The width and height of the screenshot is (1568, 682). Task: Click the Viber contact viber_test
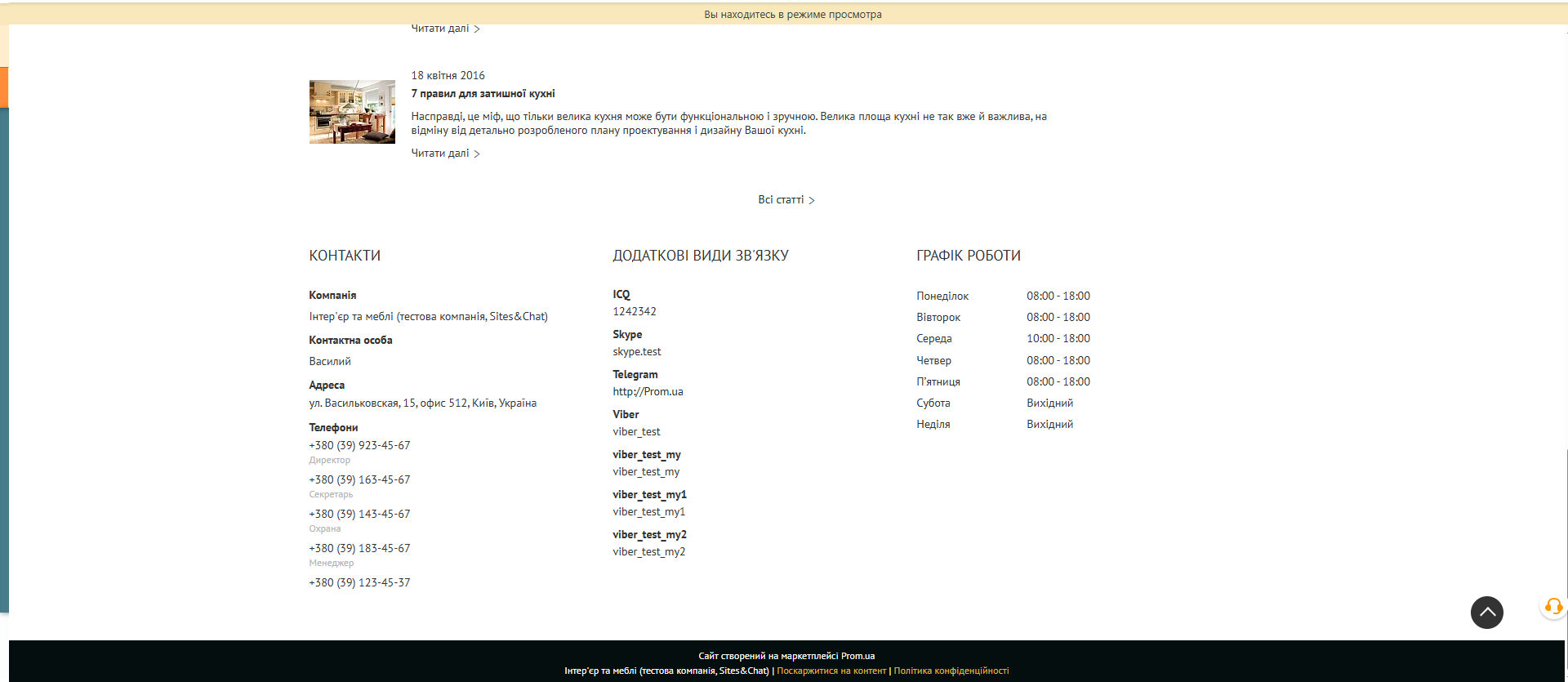point(636,432)
